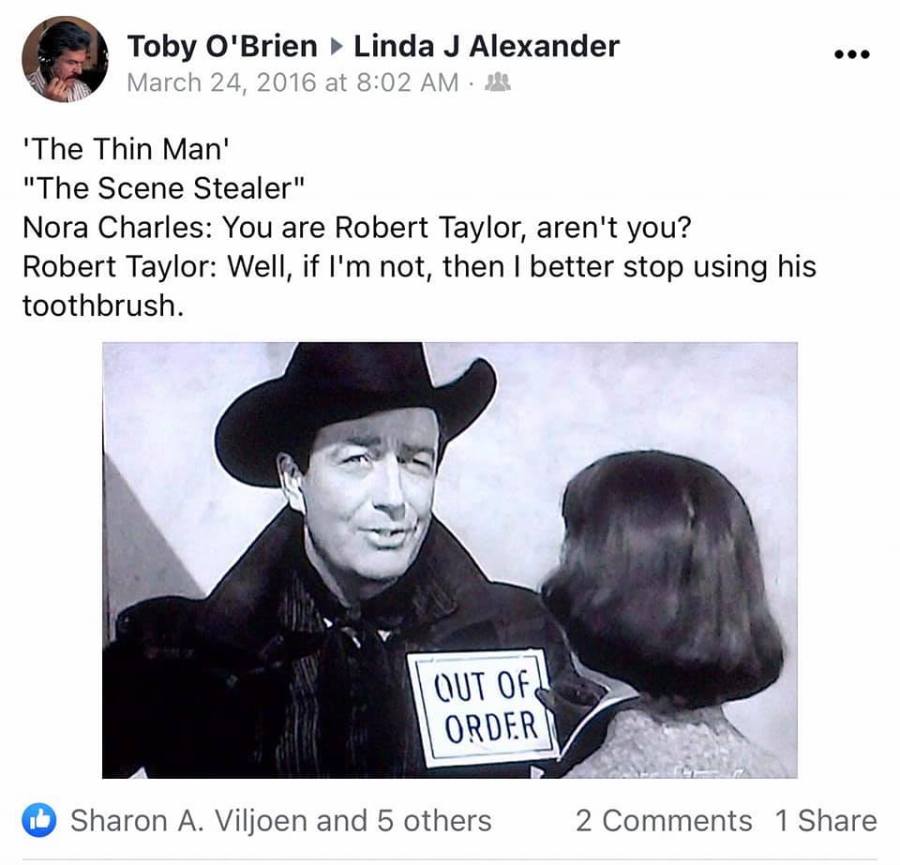This screenshot has height=865, width=900.
Task: Open Toby O'Brien's profile name link
Action: pos(222,46)
